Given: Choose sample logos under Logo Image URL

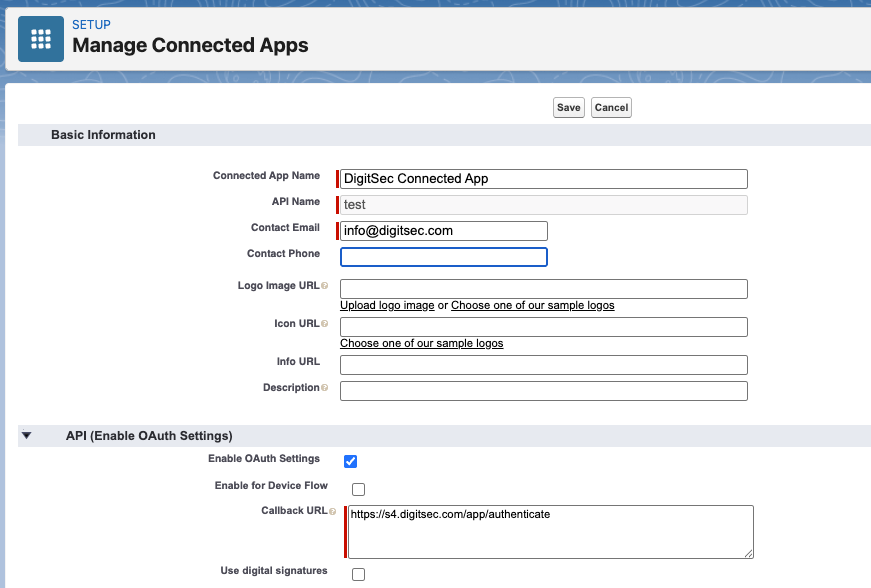Looking at the screenshot, I should [533, 305].
